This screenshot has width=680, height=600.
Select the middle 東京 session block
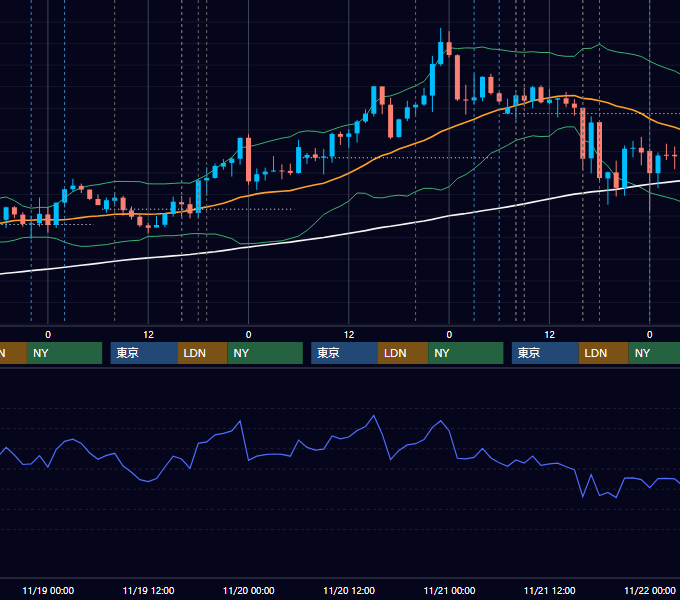pyautogui.click(x=344, y=353)
